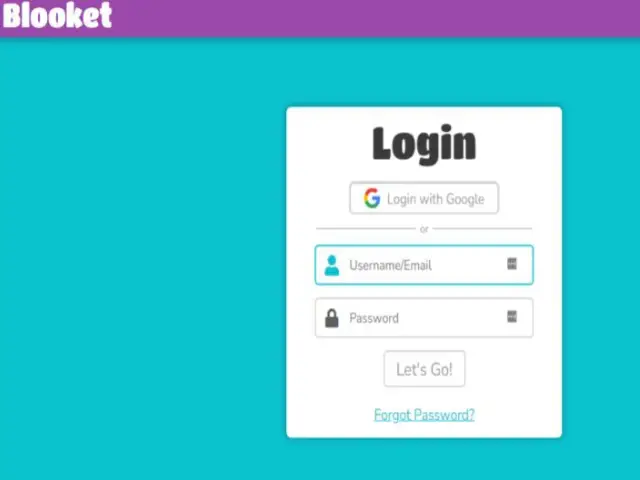Click the divider line right of "or"

point(482,229)
